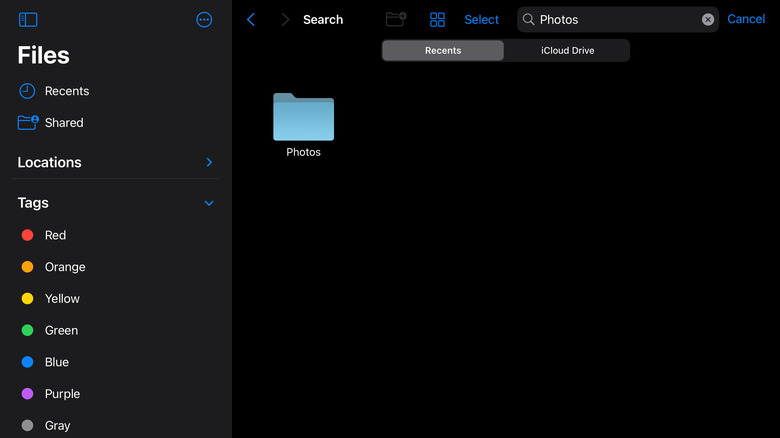
Task: Collapse the Tags section
Action: (209, 203)
